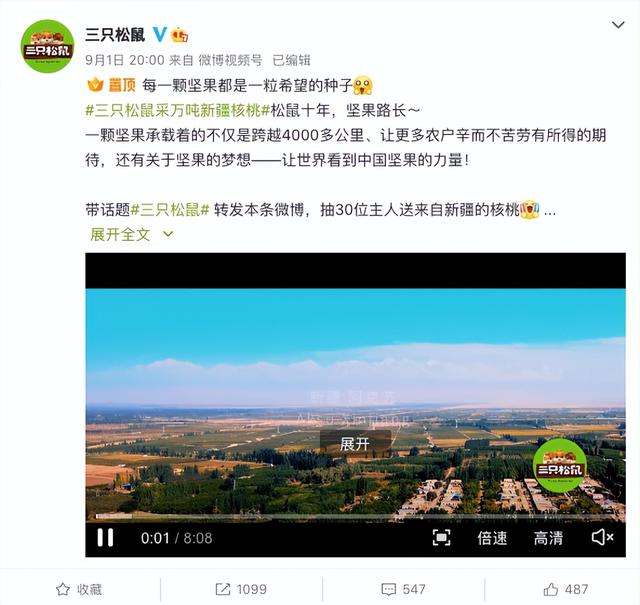Image resolution: width=640 pixels, height=605 pixels.
Task: Click the 收藏 star icon
Action: [x=62, y=589]
